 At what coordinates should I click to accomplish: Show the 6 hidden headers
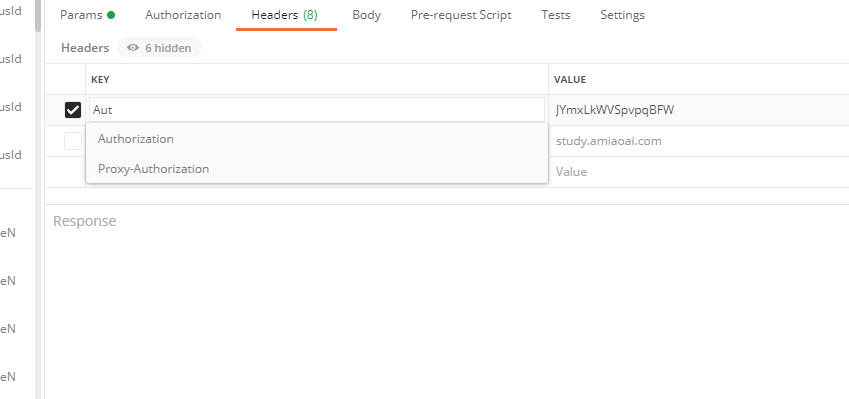click(159, 48)
